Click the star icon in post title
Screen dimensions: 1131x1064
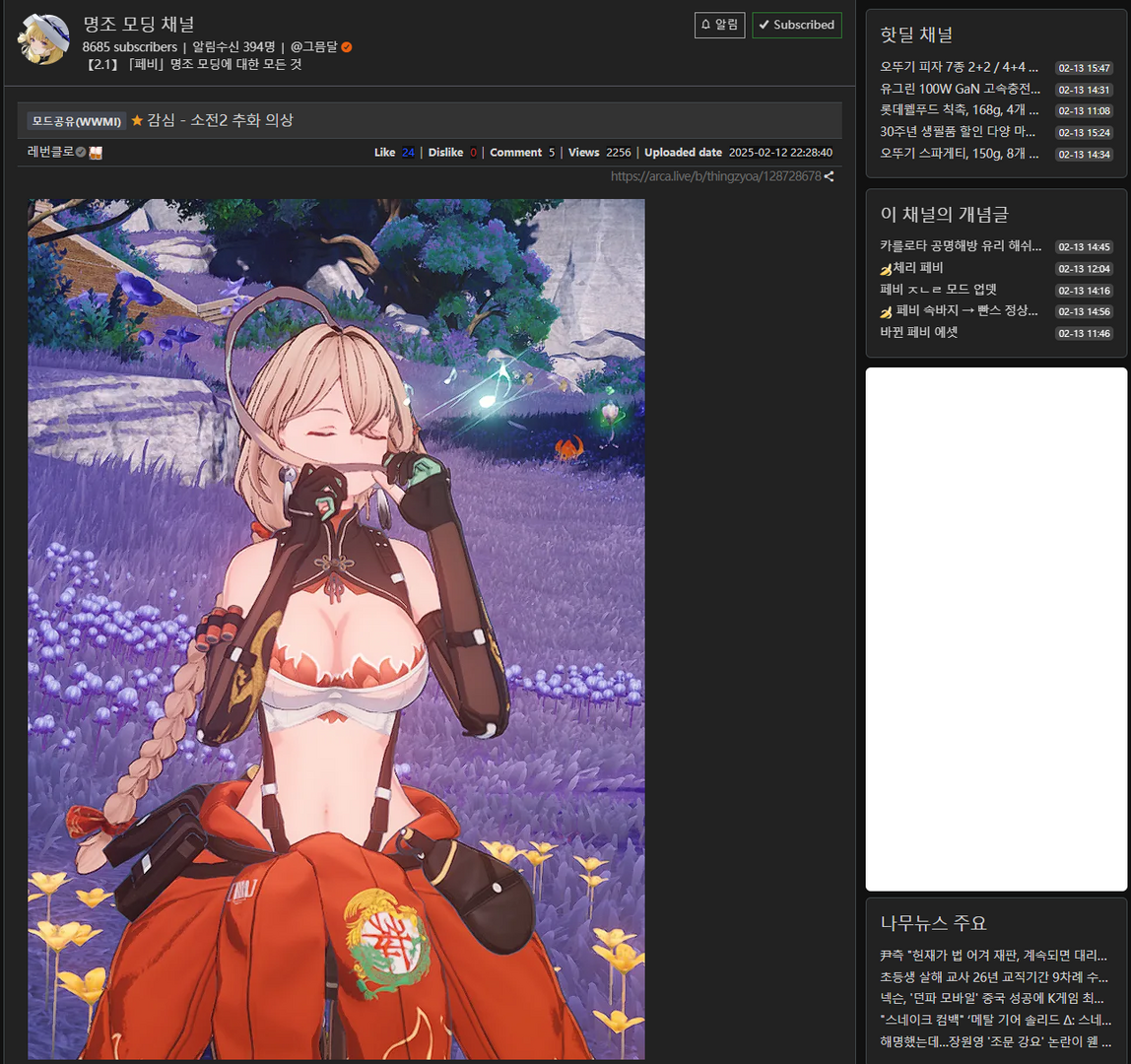pos(137,120)
